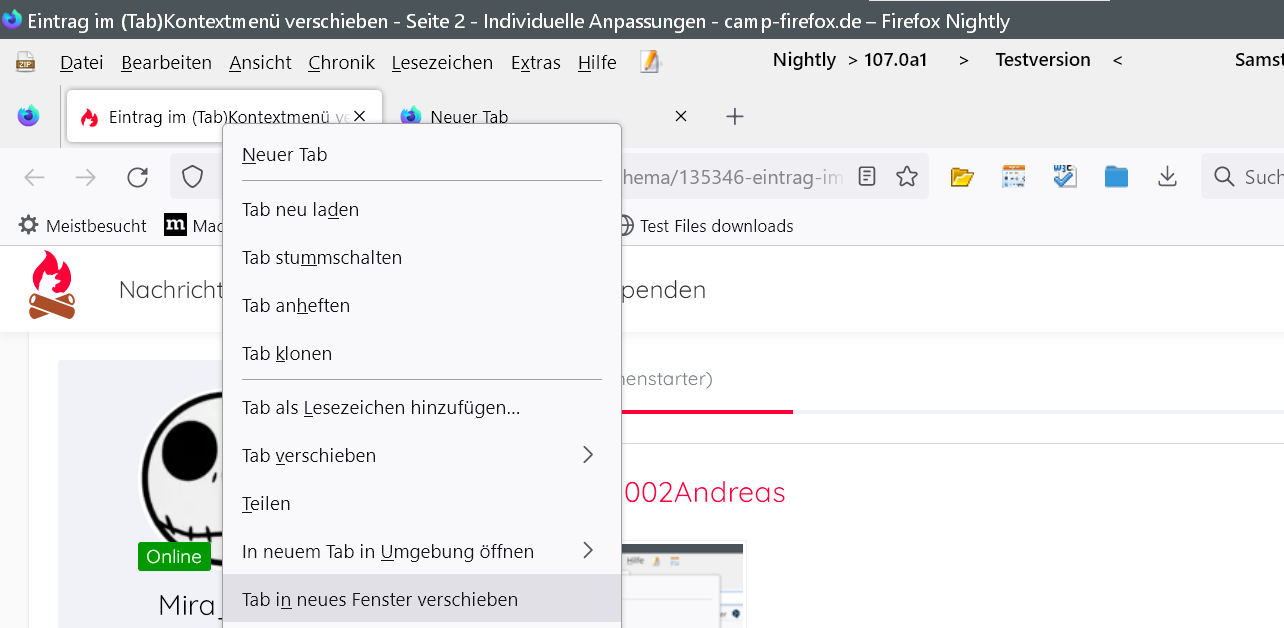Click the ZIP icon in menu bar

coord(25,63)
